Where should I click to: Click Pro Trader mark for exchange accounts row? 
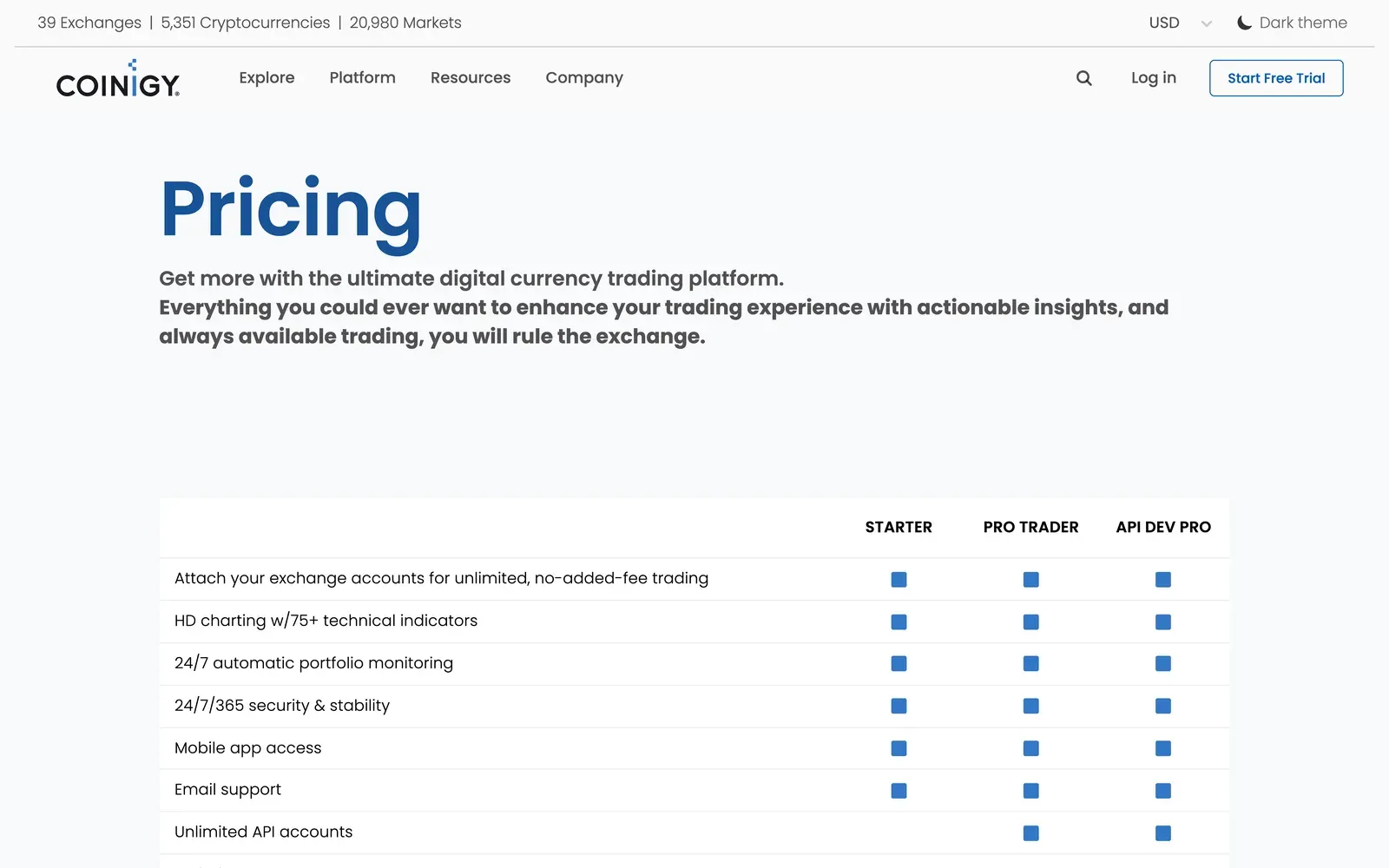click(x=1030, y=579)
